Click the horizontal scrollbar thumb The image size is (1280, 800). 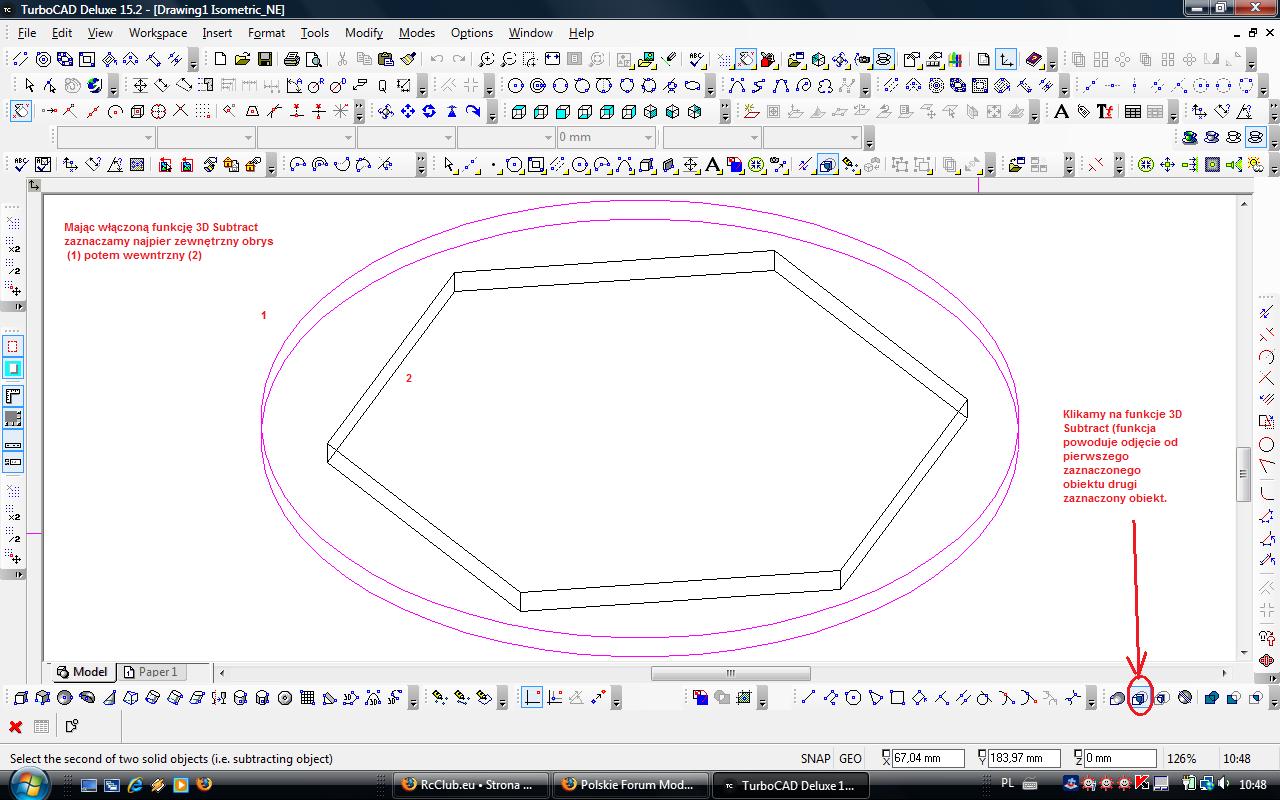(x=730, y=673)
